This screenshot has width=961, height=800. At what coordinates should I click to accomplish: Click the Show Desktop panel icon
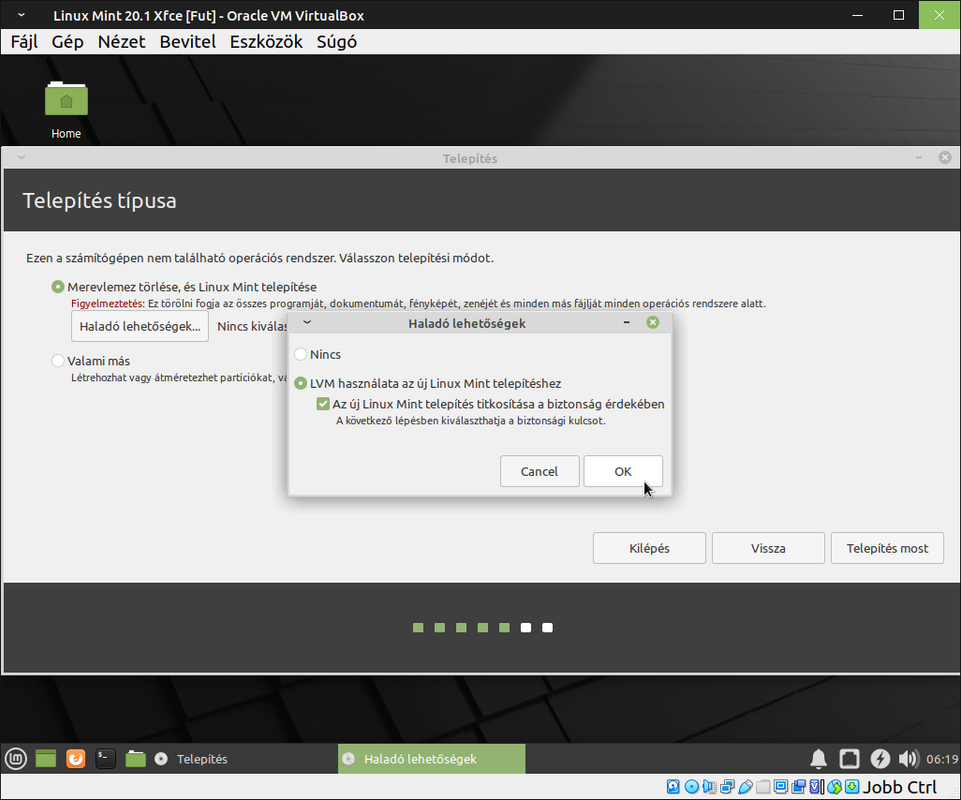pos(46,759)
